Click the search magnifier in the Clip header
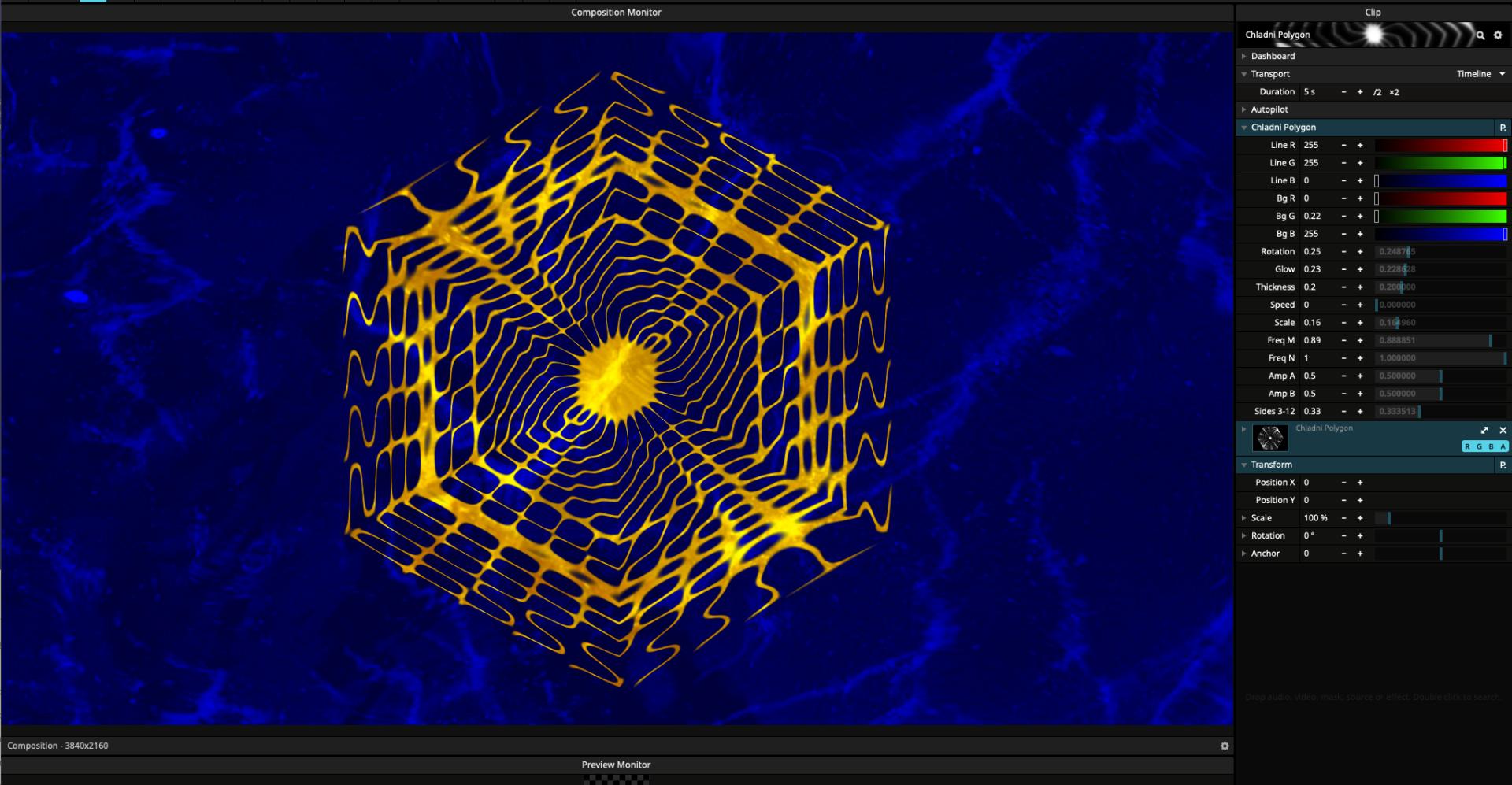Screen dimensions: 1512x785 [1480, 35]
